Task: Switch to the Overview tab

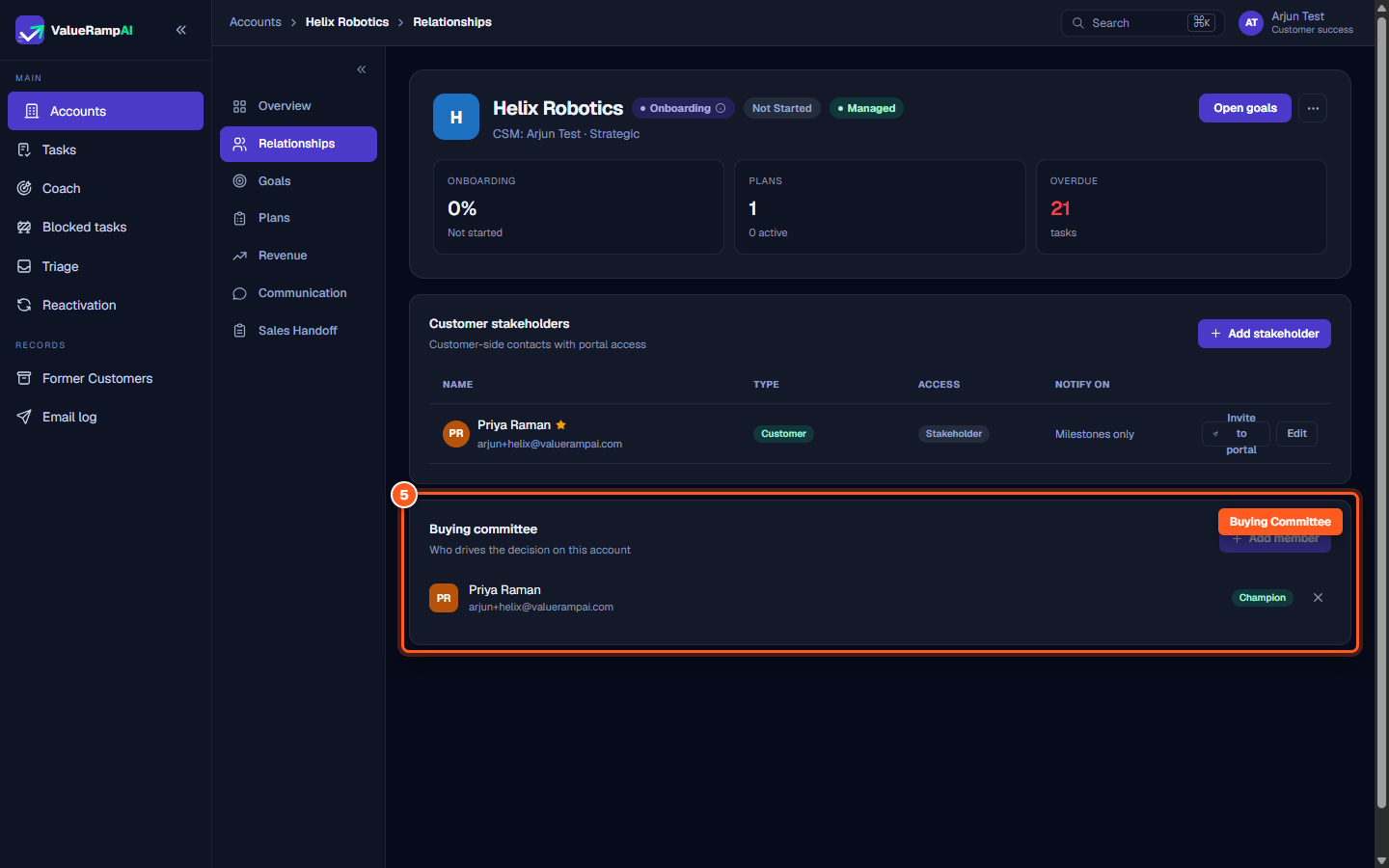Action: coord(298,106)
